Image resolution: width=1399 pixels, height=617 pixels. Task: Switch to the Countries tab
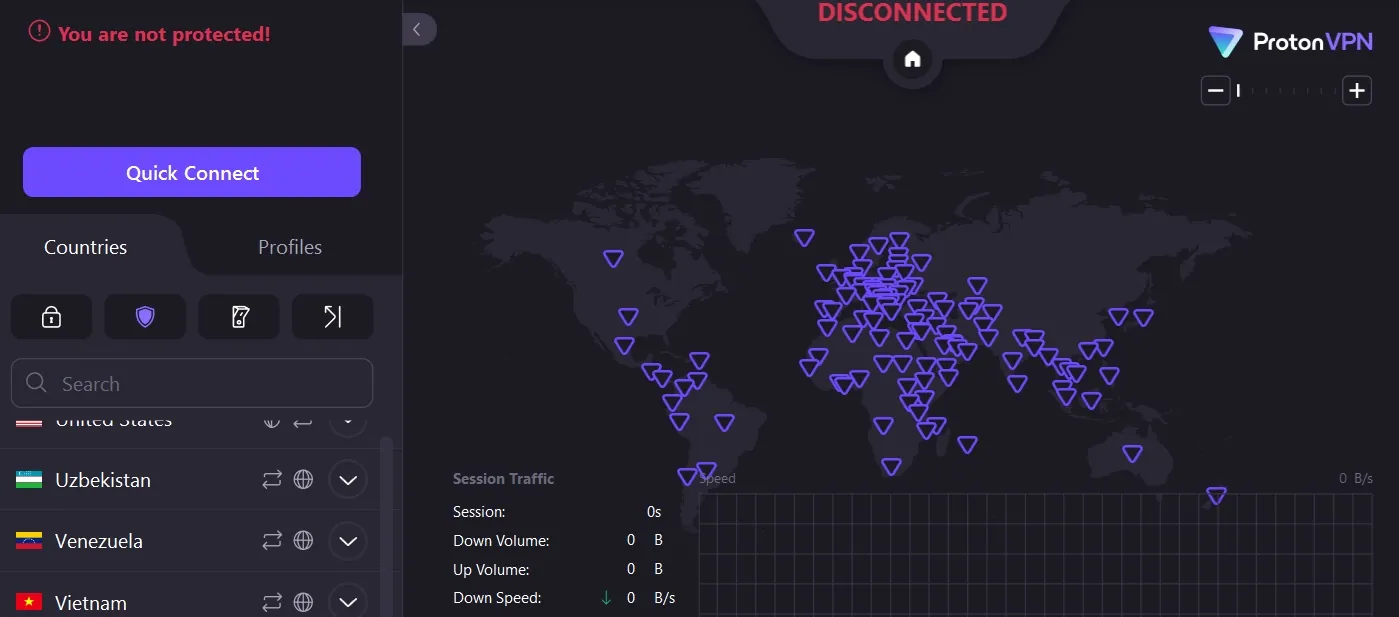tap(86, 247)
